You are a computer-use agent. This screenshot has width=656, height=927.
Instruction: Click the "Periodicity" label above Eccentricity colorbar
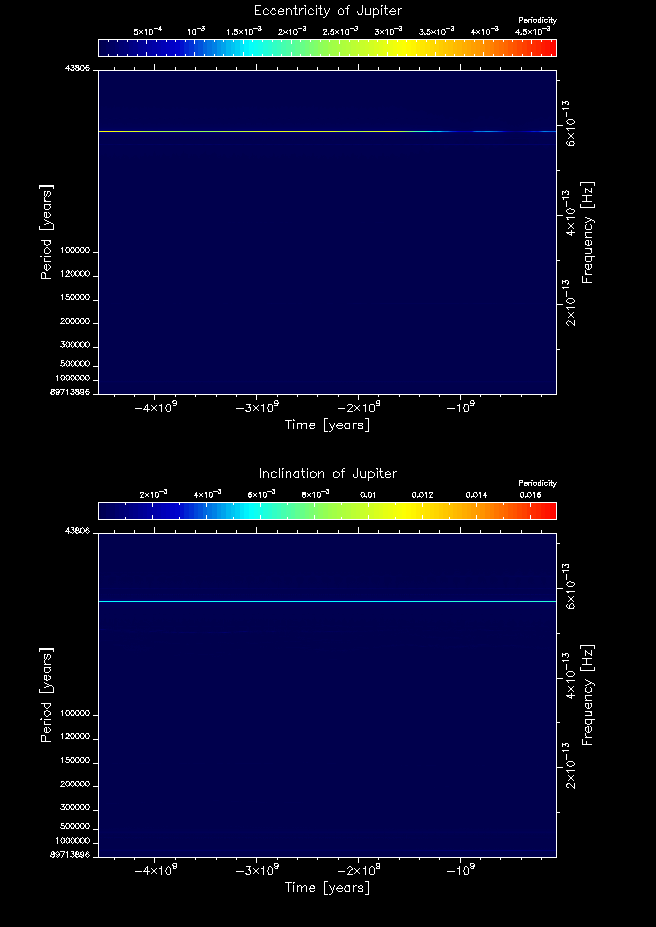tap(537, 20)
